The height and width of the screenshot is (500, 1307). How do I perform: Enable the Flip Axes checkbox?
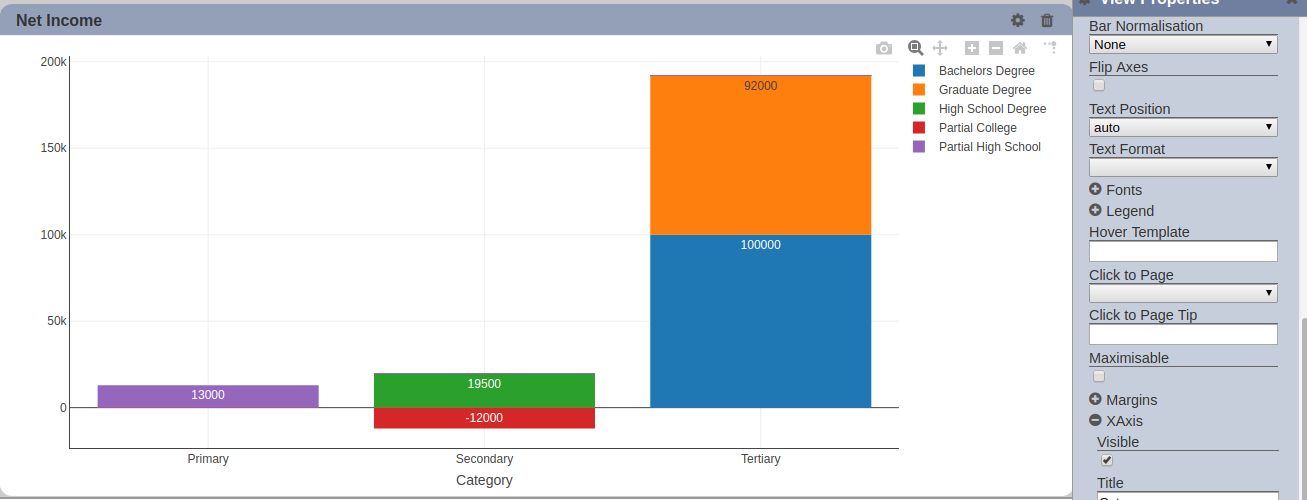pyautogui.click(x=1099, y=86)
